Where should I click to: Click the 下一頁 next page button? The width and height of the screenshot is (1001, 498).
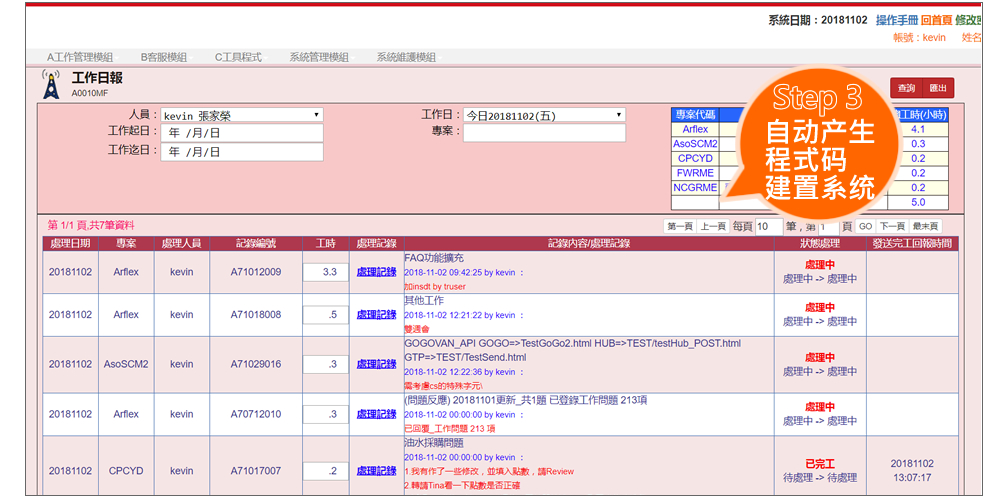point(892,227)
